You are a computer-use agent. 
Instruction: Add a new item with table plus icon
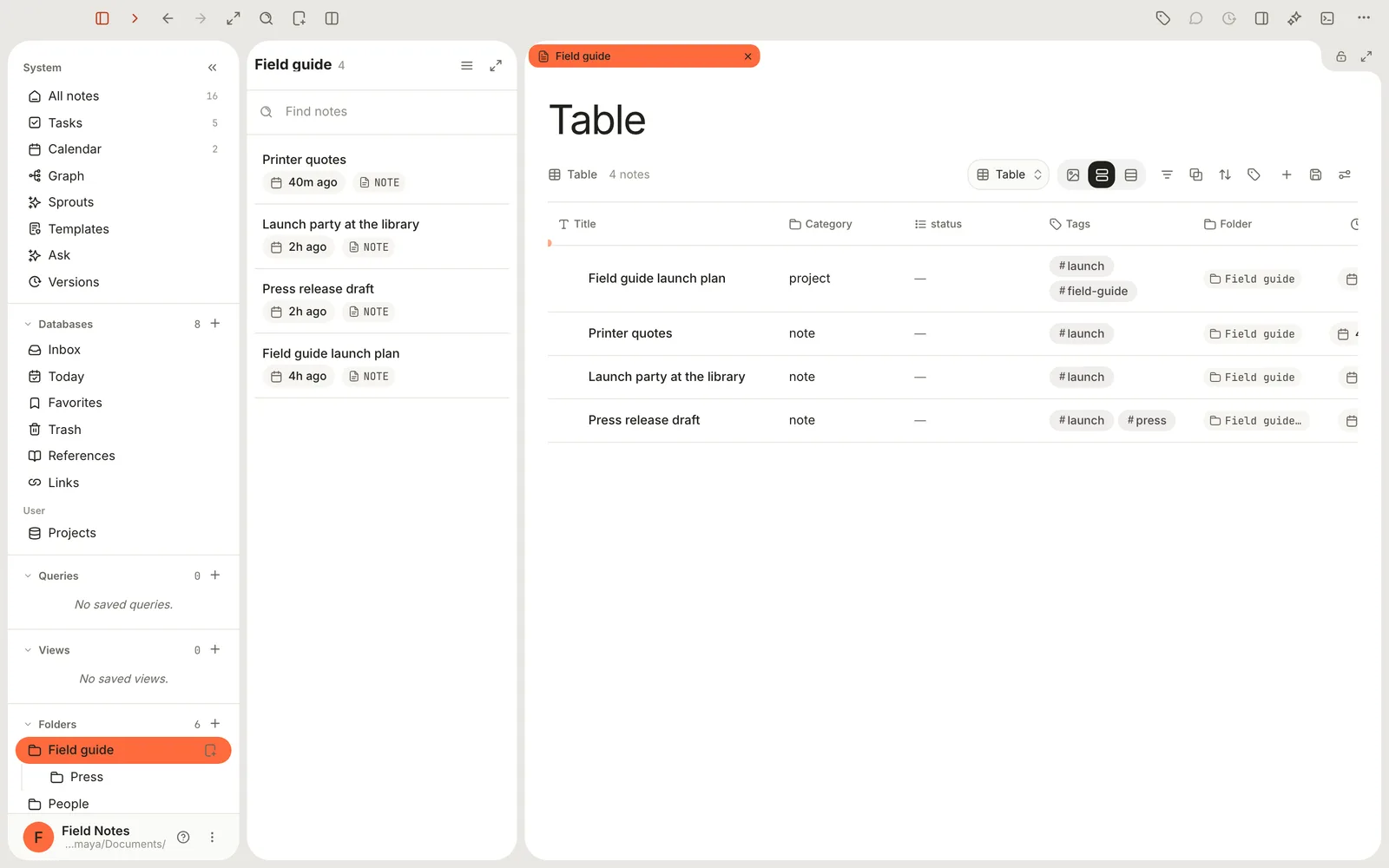(x=1287, y=174)
